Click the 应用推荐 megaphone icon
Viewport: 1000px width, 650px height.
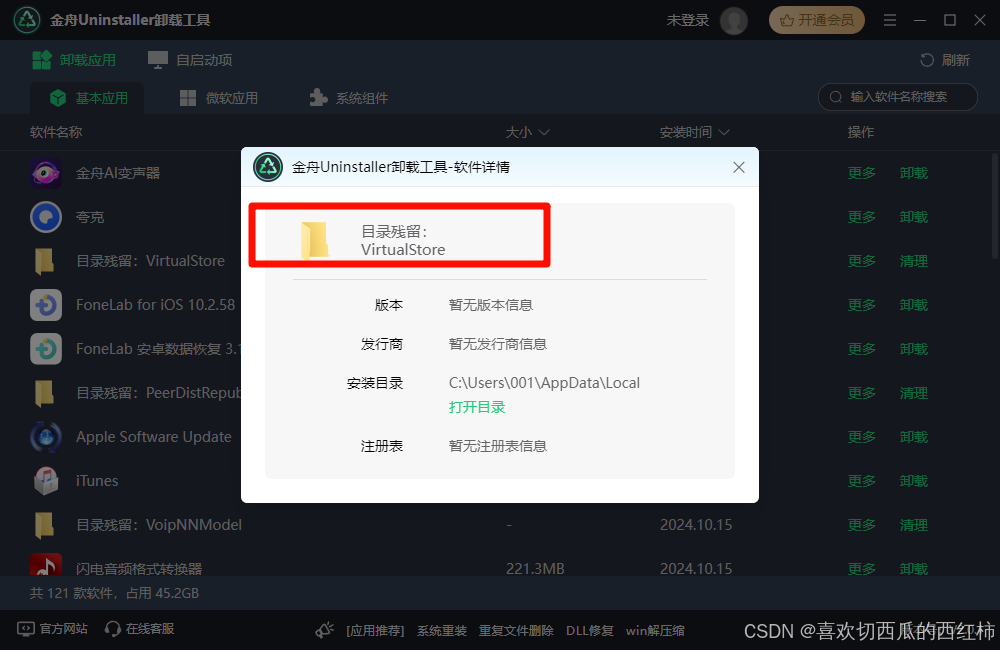pyautogui.click(x=325, y=630)
